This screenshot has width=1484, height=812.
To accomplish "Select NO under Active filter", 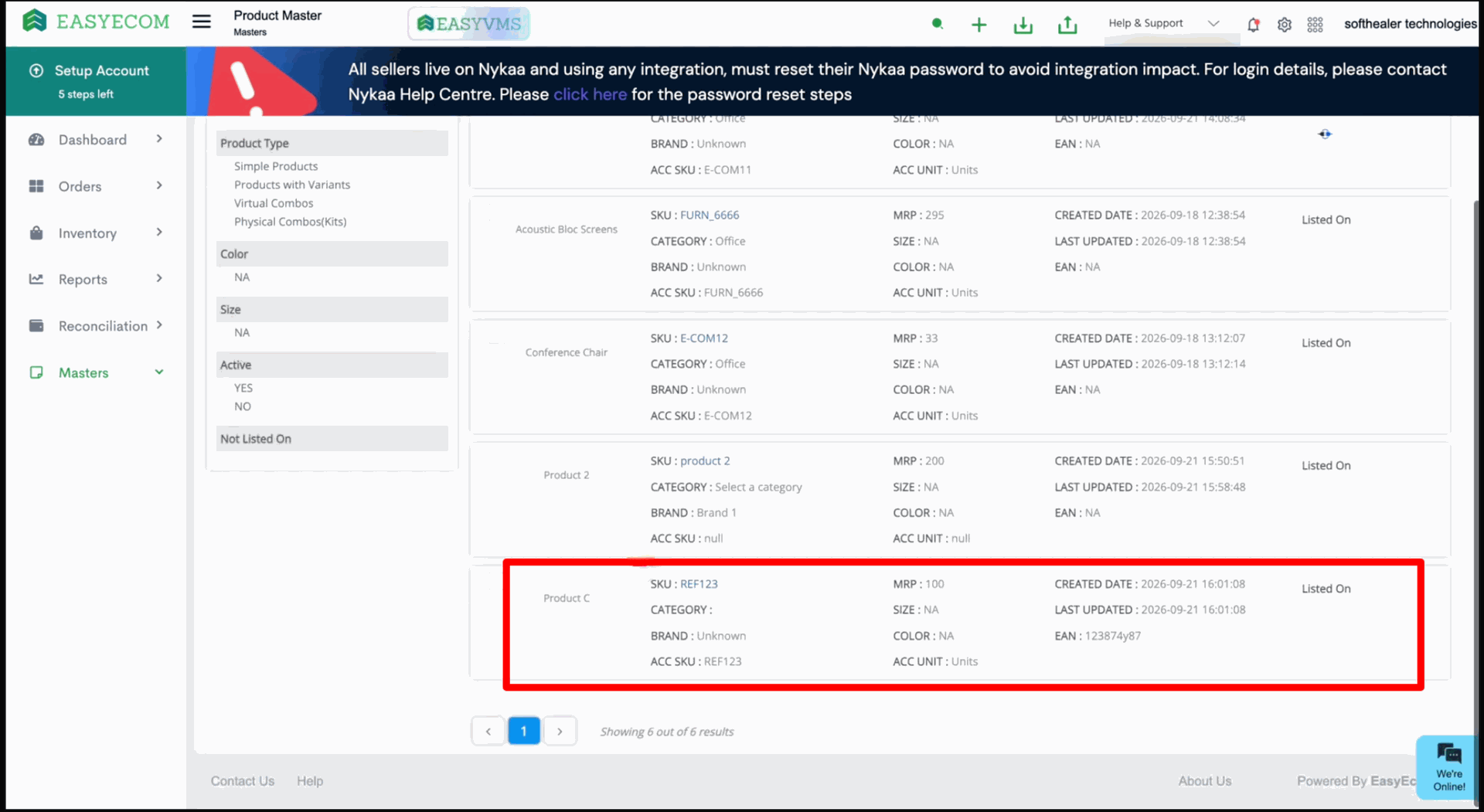I will [x=243, y=406].
